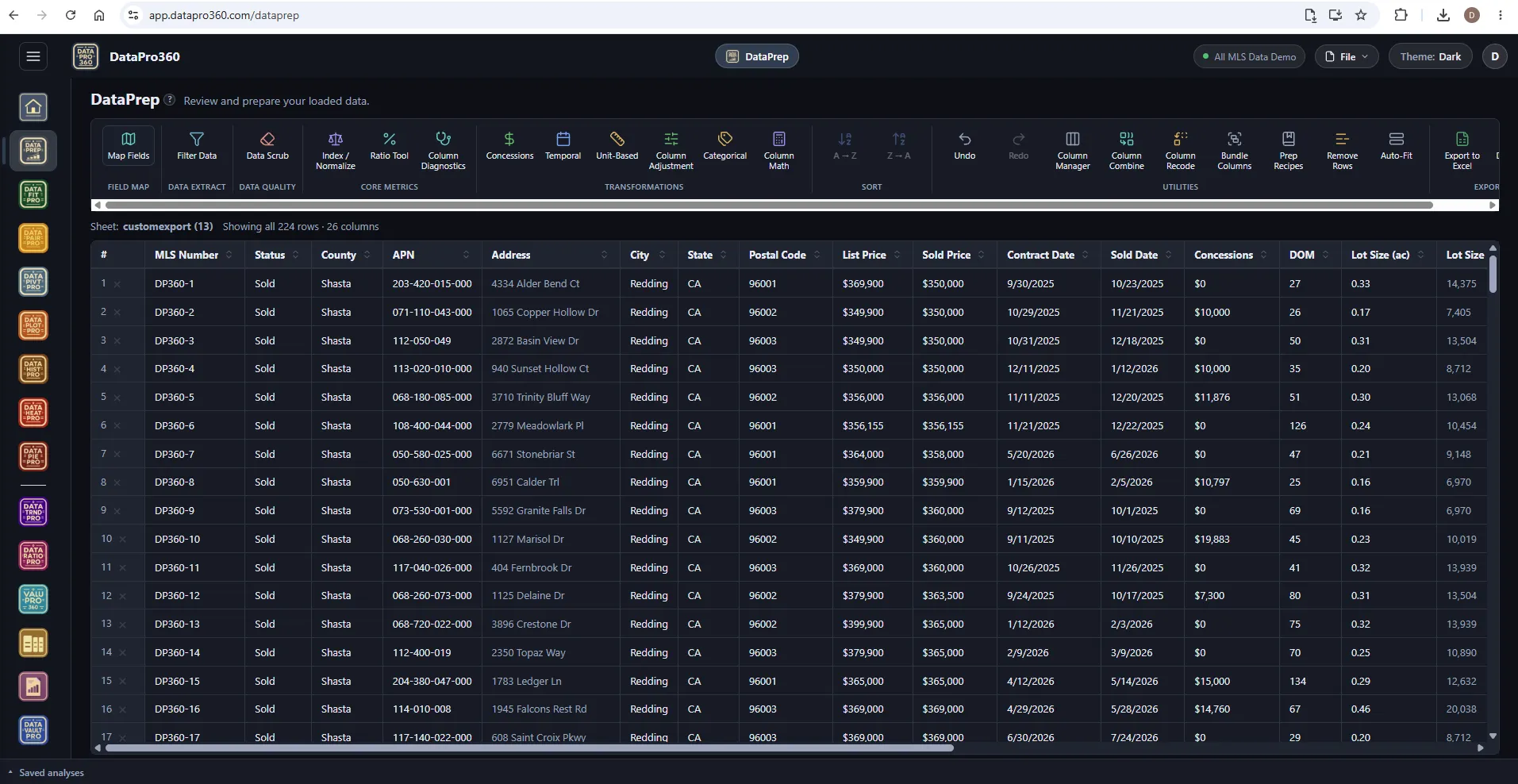Open Valu Pro 360 from sidebar
Viewport: 1518px width, 784px height.
point(33,599)
